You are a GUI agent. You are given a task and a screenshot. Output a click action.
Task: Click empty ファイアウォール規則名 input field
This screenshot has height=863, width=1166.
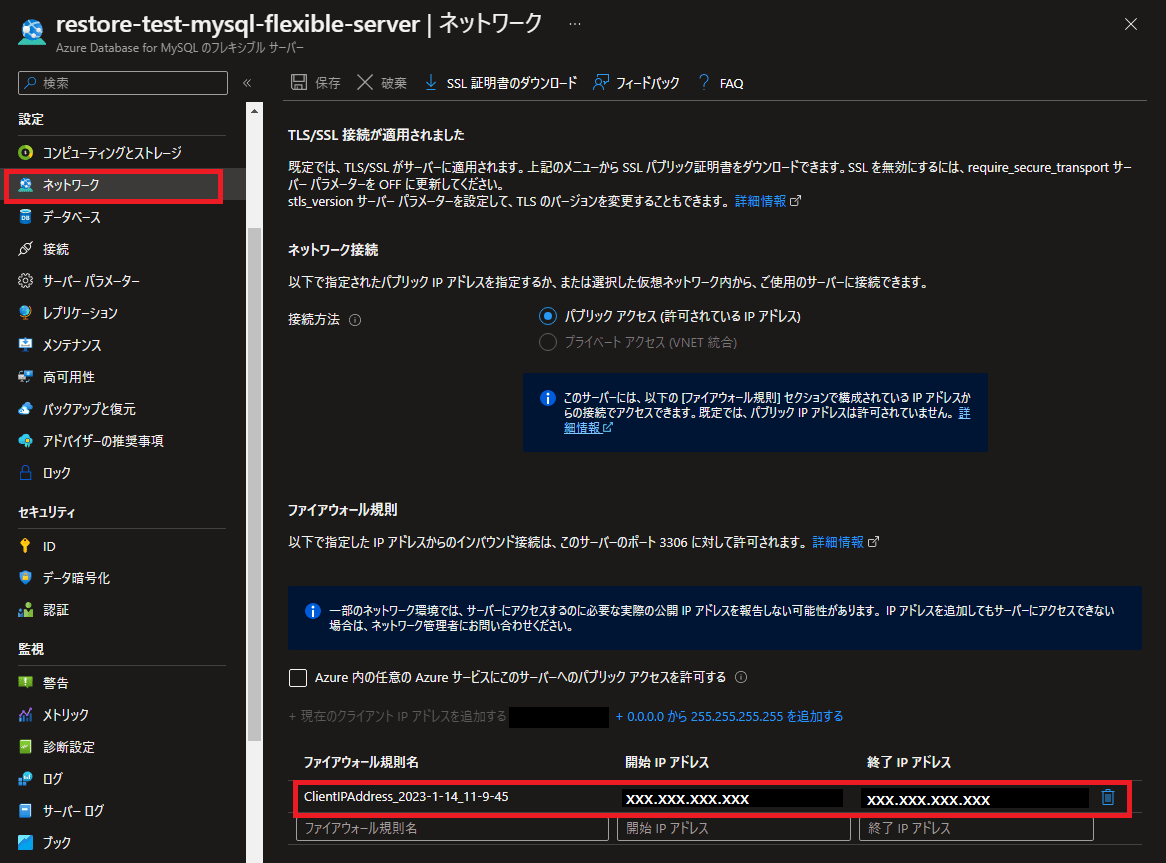coord(452,828)
